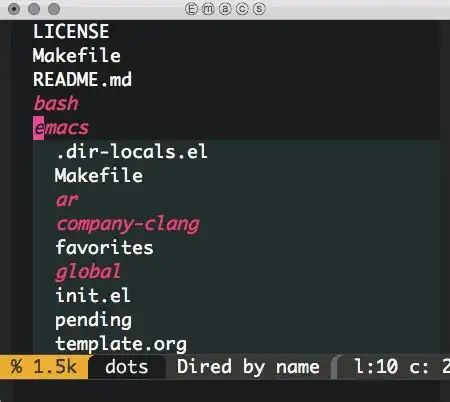Open init.el file
This screenshot has width=450, height=402.
point(93,296)
